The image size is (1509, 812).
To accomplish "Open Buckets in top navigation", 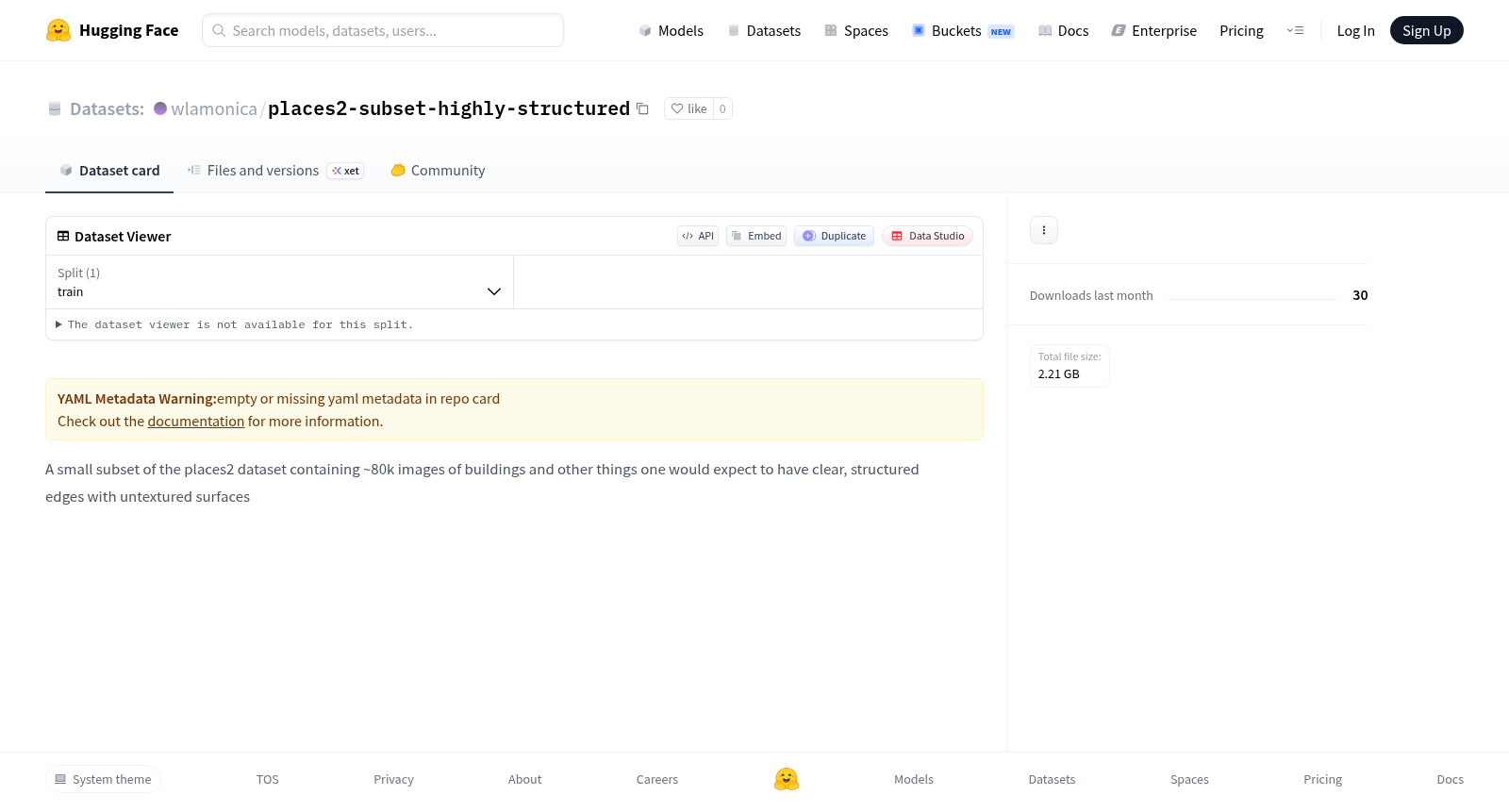I will pyautogui.click(x=963, y=30).
